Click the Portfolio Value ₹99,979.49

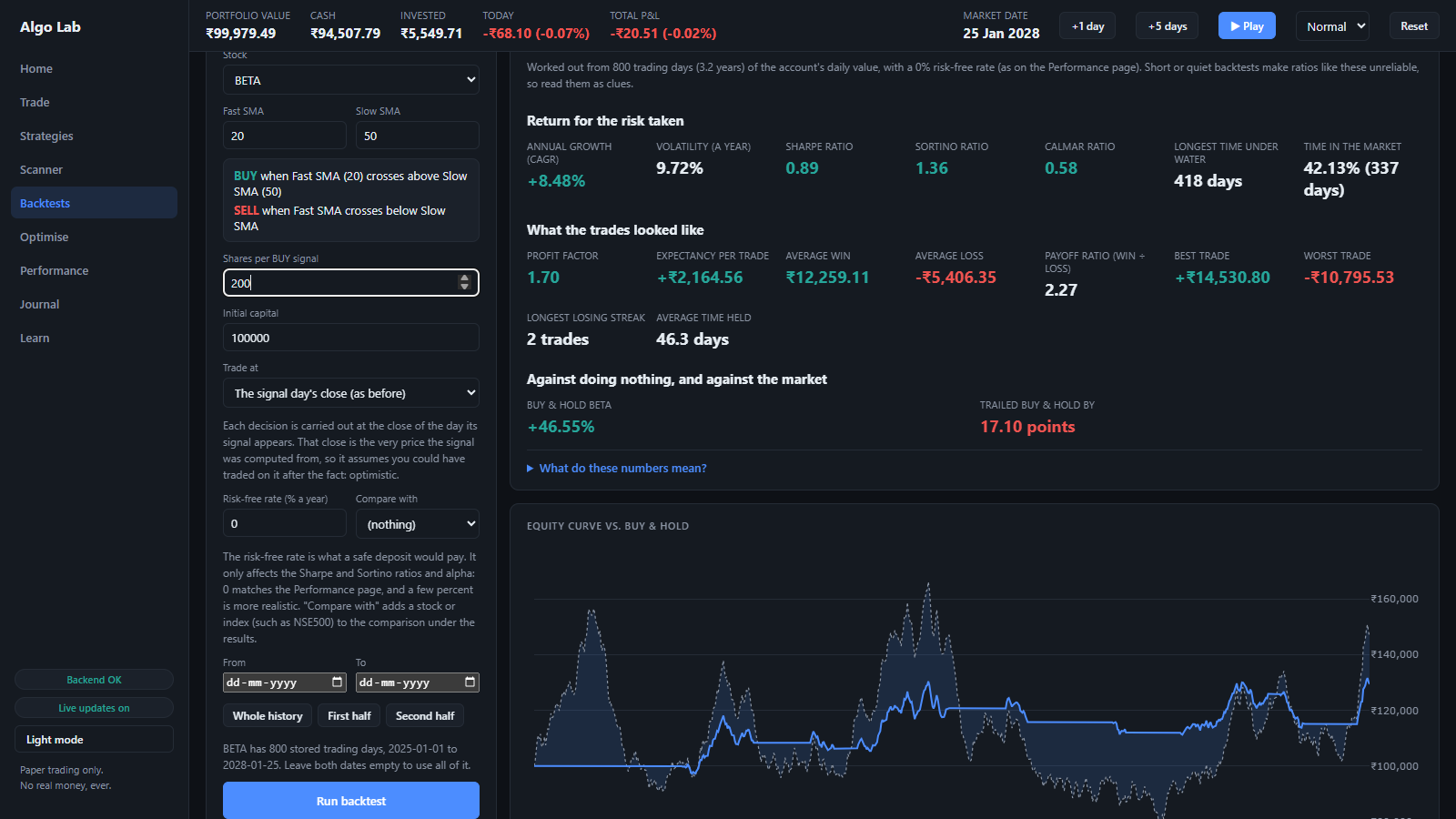coord(241,34)
